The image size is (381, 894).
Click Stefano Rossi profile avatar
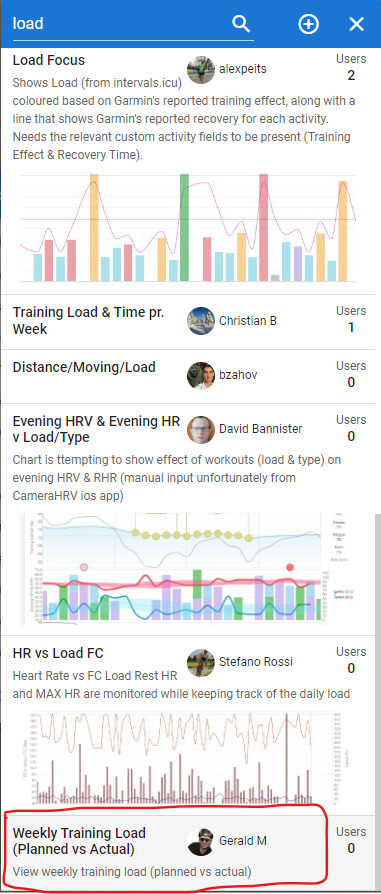[x=201, y=662]
